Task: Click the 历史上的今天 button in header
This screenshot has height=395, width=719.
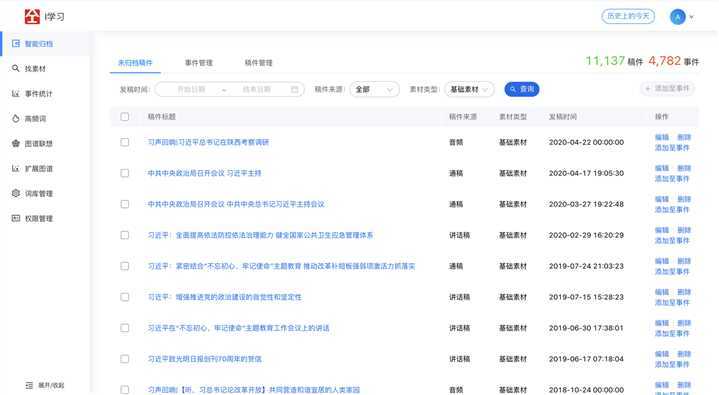Action: [x=628, y=17]
